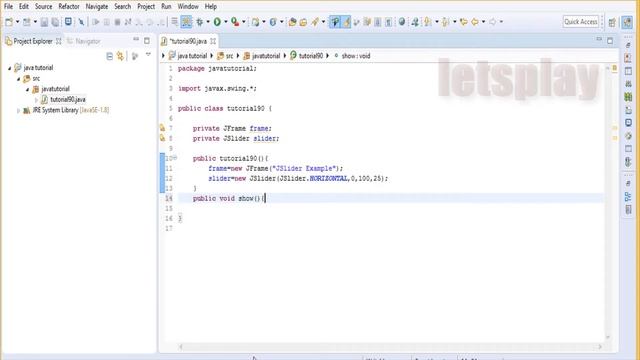Open the Back history dropdown arrow
The image size is (640, 360).
(483, 22)
